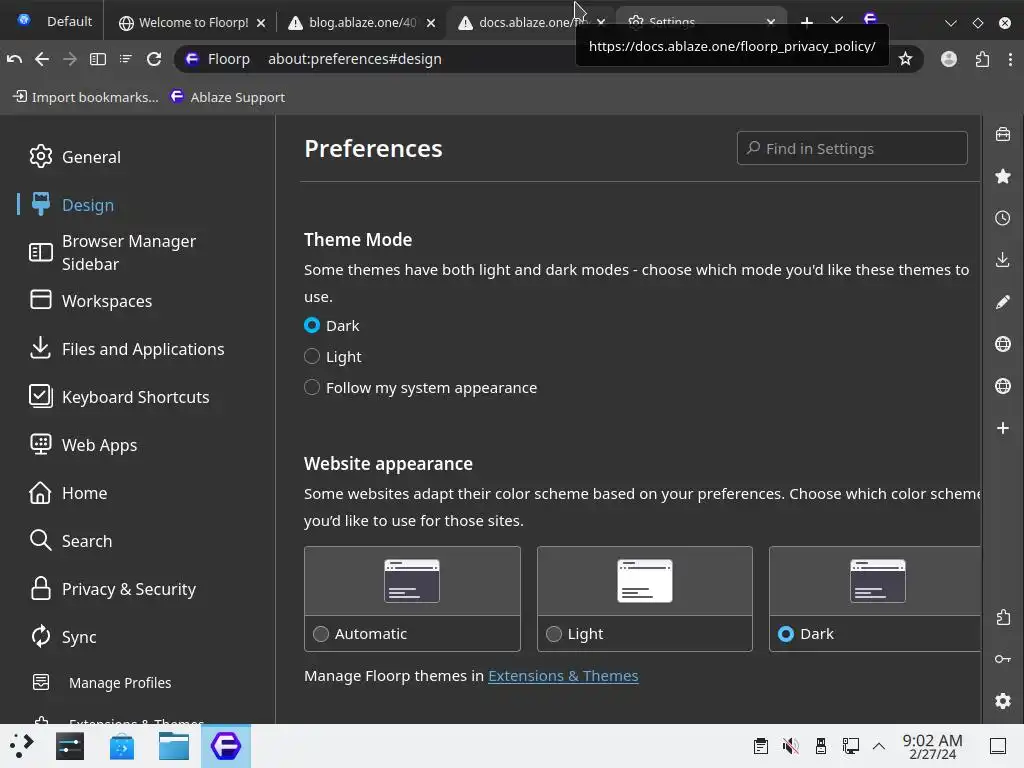Open the removable devices tray icon
1024x768 pixels.
pos(821,746)
